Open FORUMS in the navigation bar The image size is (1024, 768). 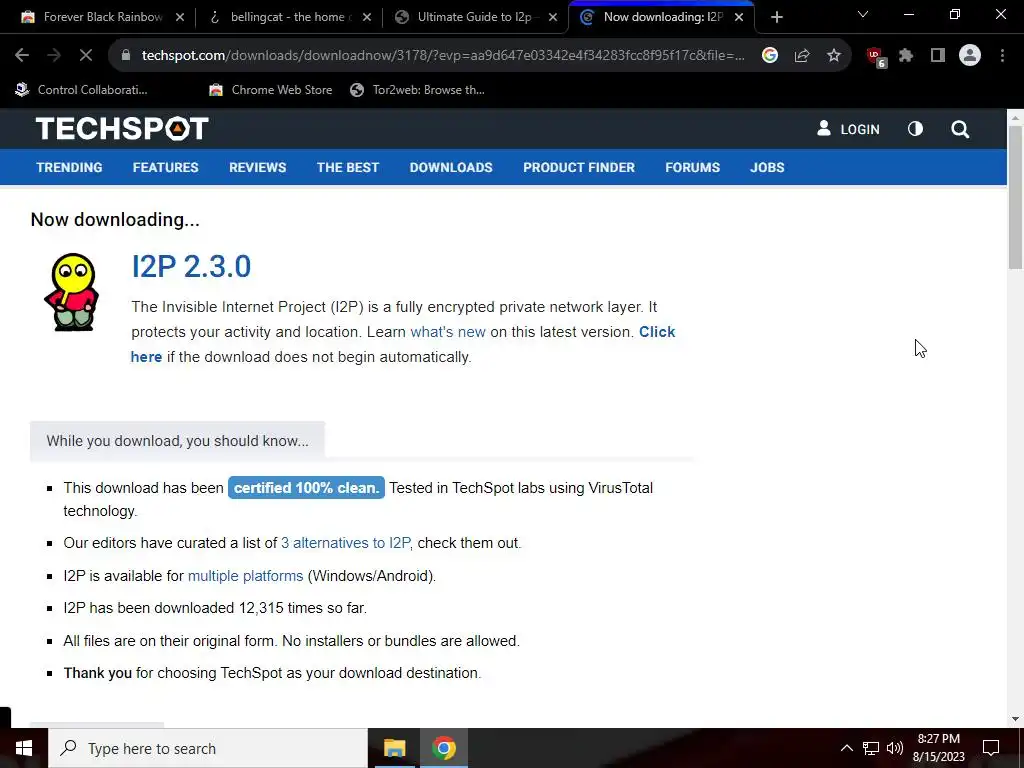[692, 168]
